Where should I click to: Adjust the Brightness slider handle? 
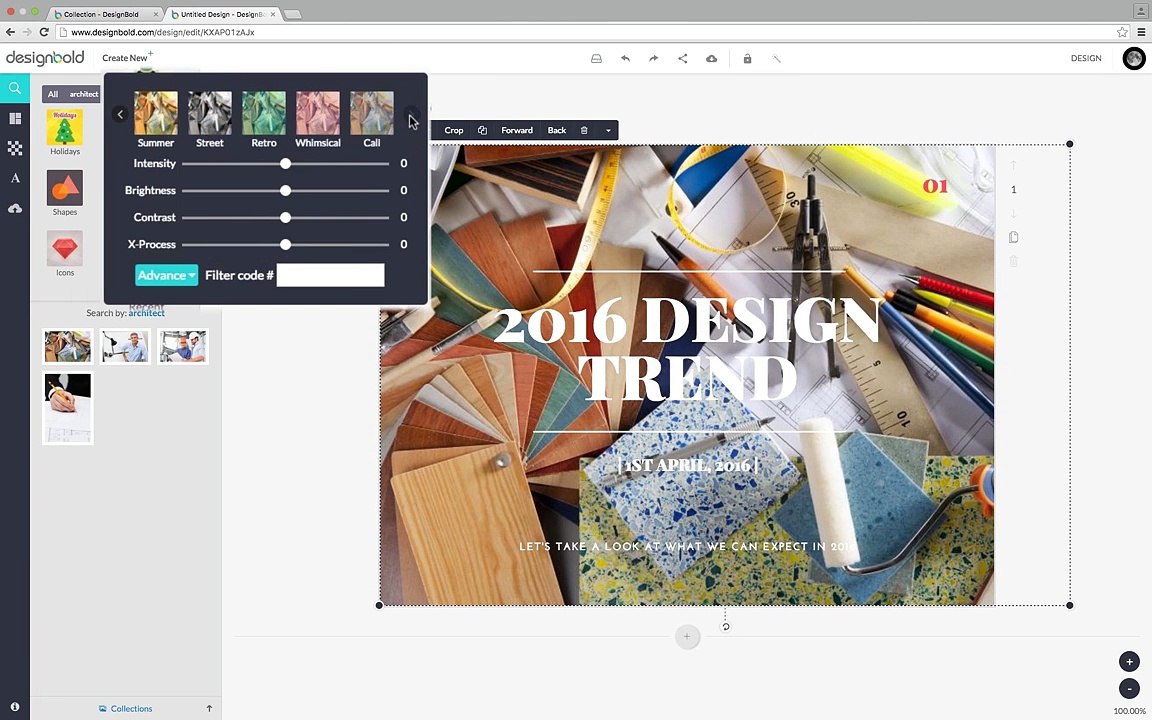[x=285, y=190]
